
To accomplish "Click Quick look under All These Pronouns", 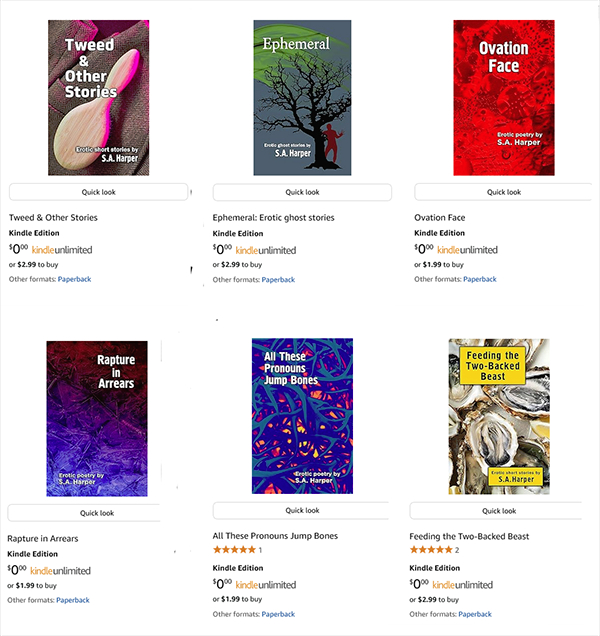I will point(301,510).
